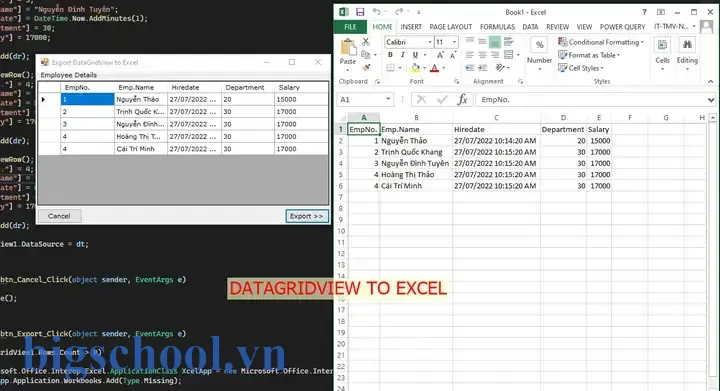This screenshot has width=720, height=391.
Task: Open the Format as Table gallery
Action: 589,55
